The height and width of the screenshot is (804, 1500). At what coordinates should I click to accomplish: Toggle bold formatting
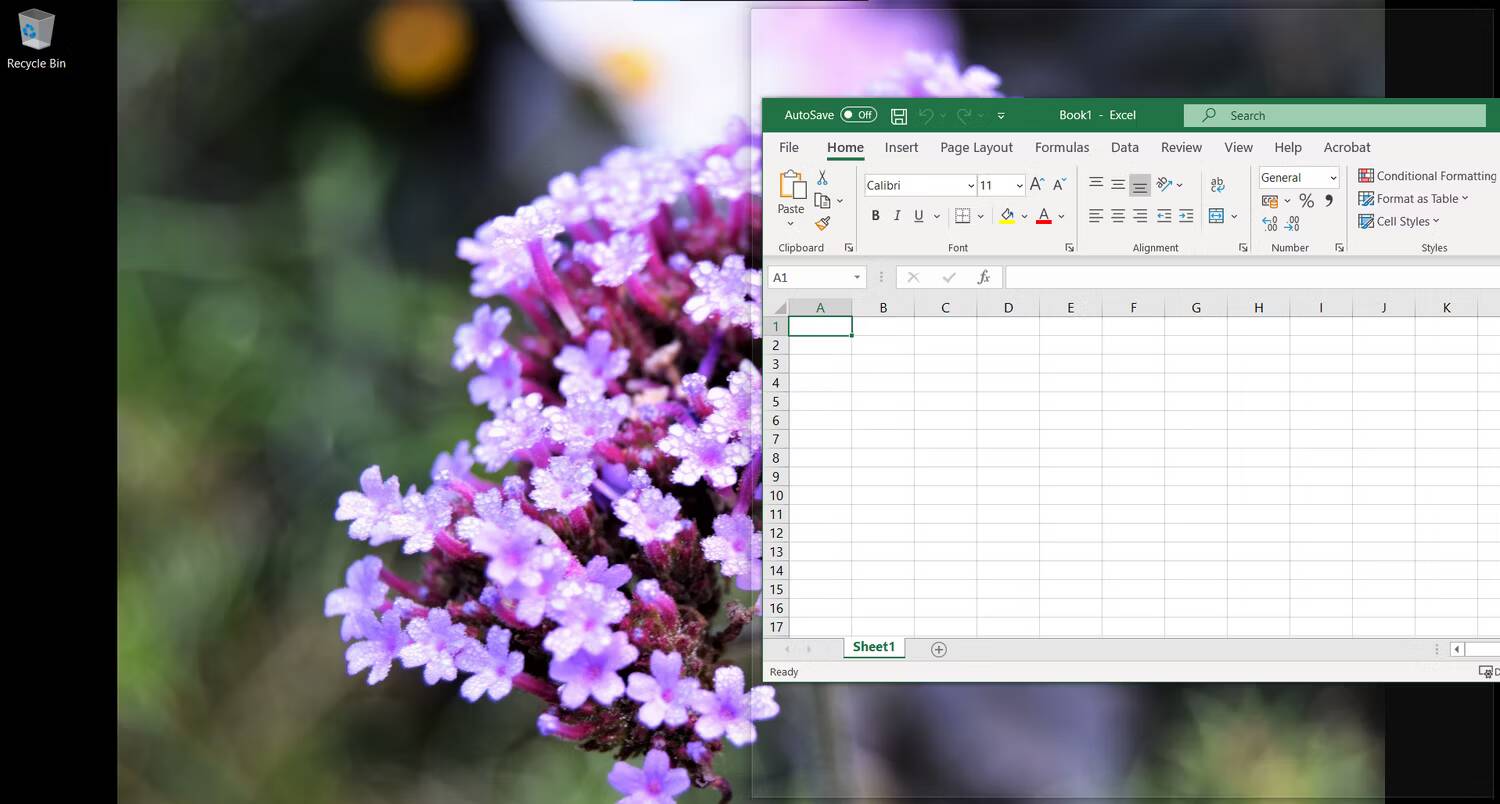[x=876, y=215]
